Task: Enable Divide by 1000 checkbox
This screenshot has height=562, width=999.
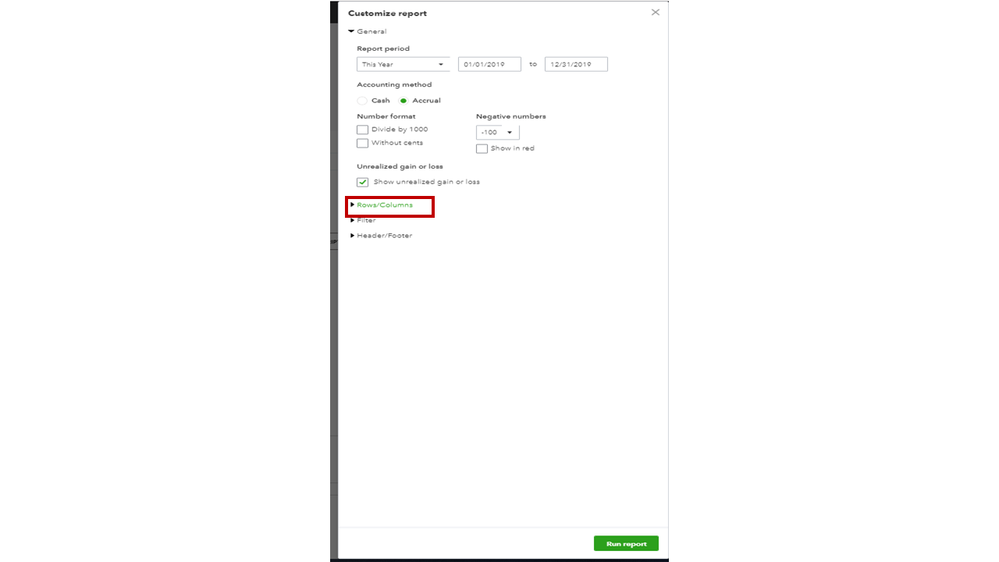Action: pos(363,129)
